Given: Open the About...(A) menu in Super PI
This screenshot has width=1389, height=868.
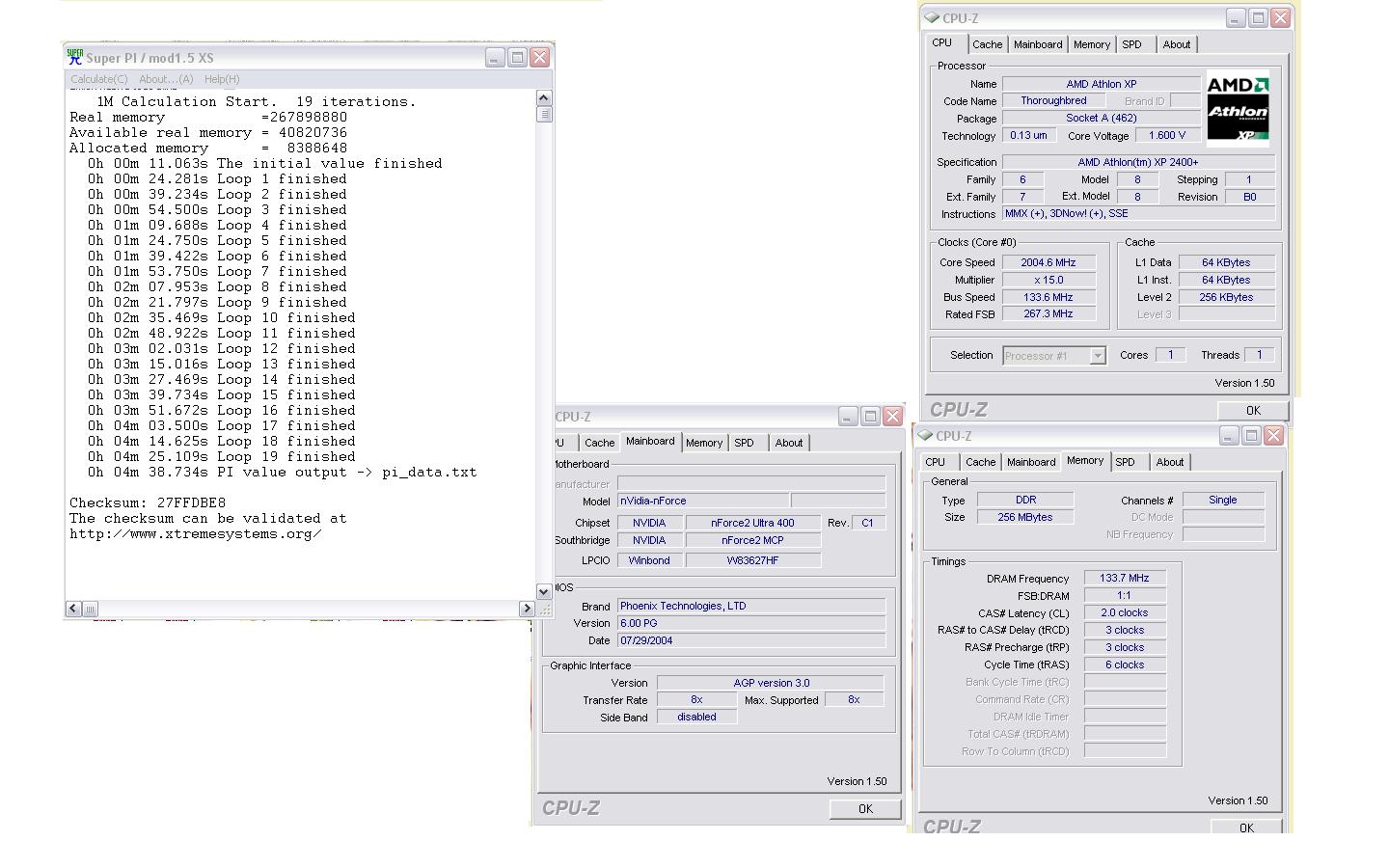Looking at the screenshot, I should (166, 79).
